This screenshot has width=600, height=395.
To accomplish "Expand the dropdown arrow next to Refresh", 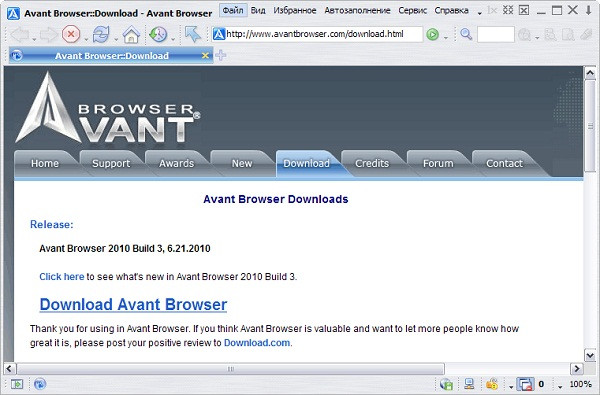I will tap(116, 39).
